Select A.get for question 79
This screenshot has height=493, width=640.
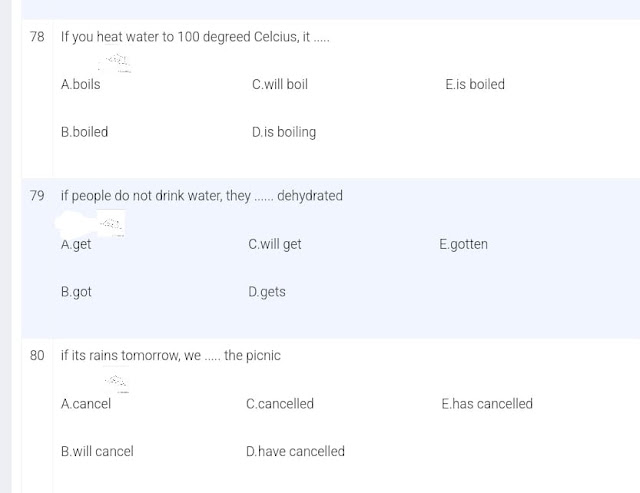coord(76,244)
